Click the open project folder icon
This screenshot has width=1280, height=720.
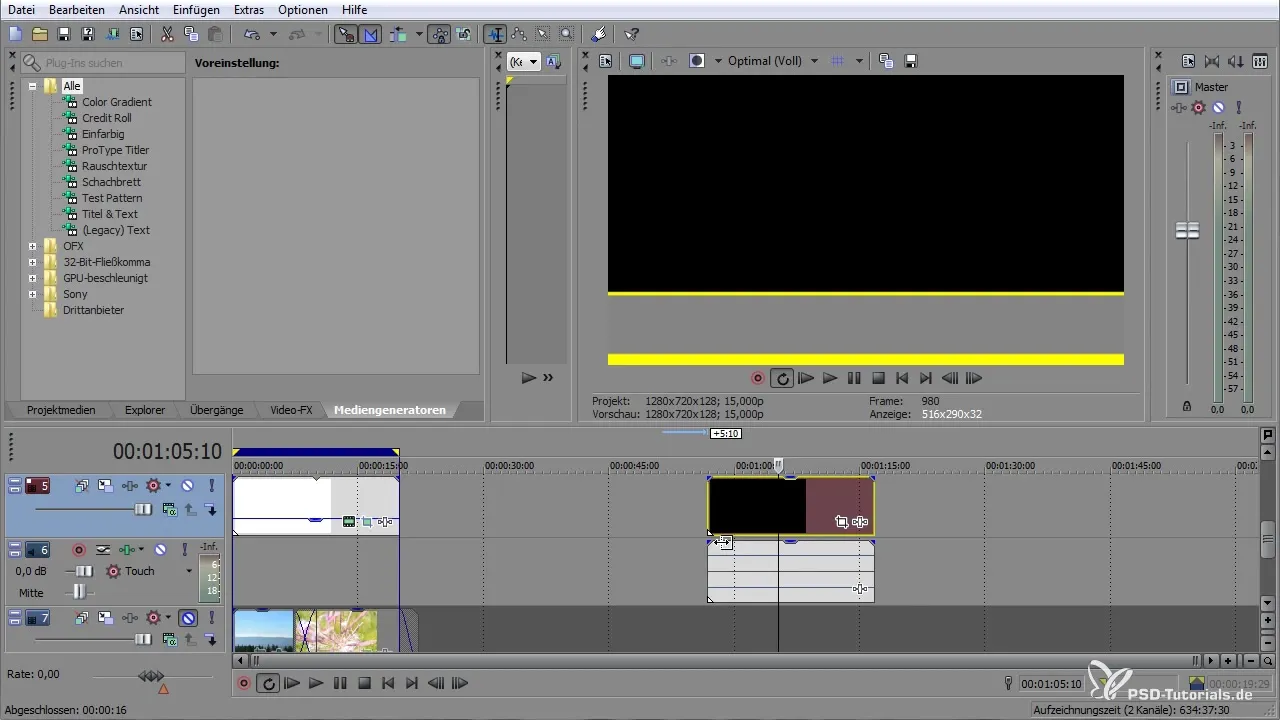click(x=39, y=34)
